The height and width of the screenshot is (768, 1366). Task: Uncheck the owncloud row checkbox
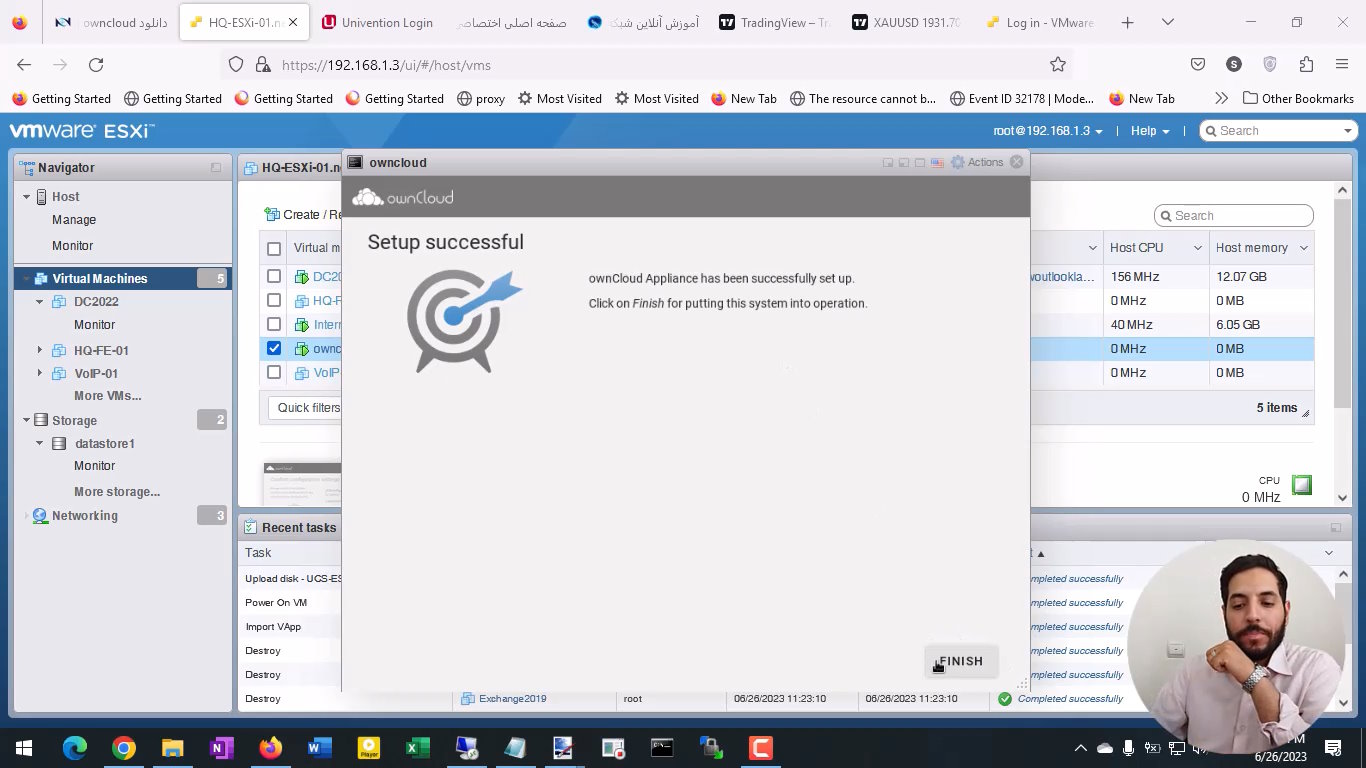[x=274, y=348]
